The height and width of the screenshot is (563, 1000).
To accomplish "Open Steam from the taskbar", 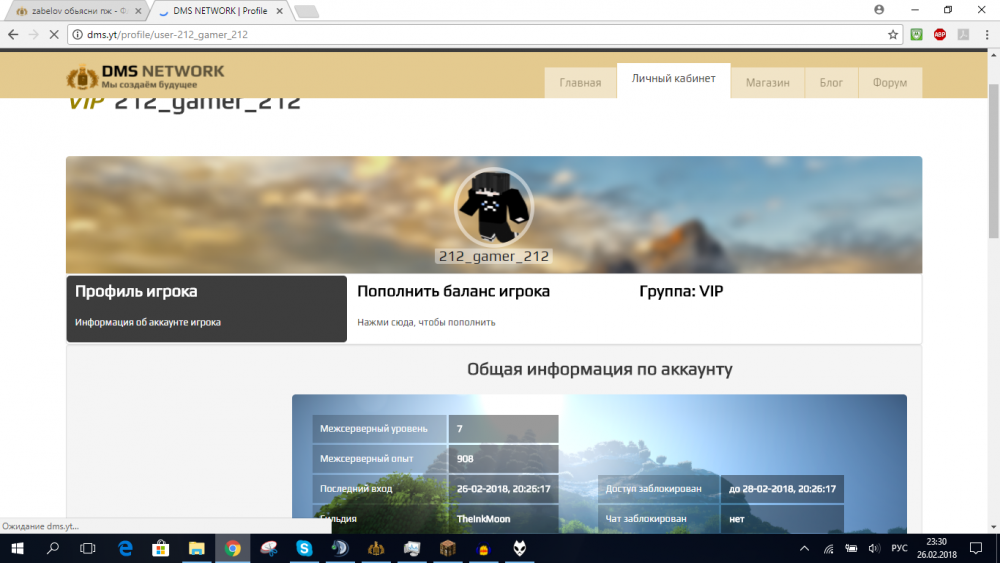I will [340, 548].
